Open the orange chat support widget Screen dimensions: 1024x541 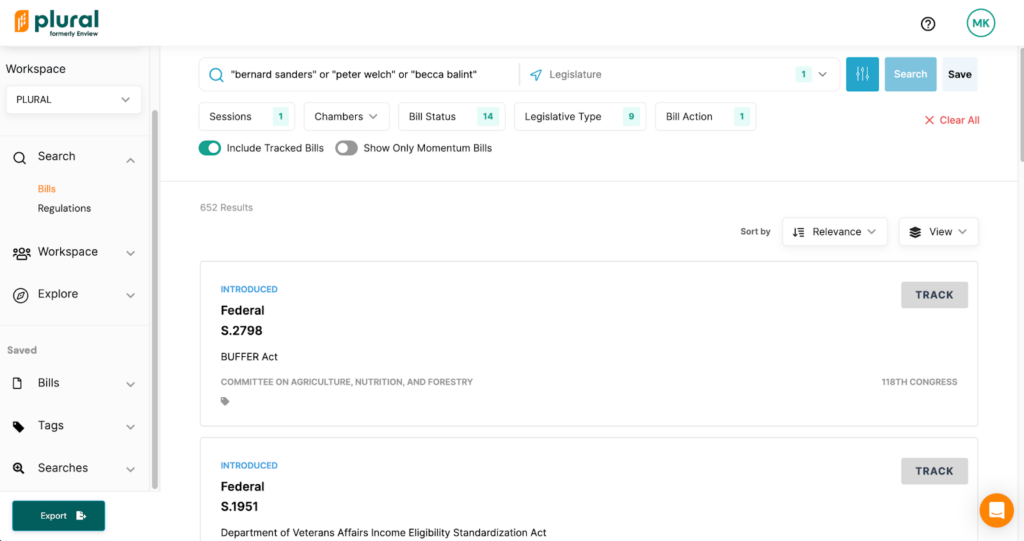click(996, 510)
